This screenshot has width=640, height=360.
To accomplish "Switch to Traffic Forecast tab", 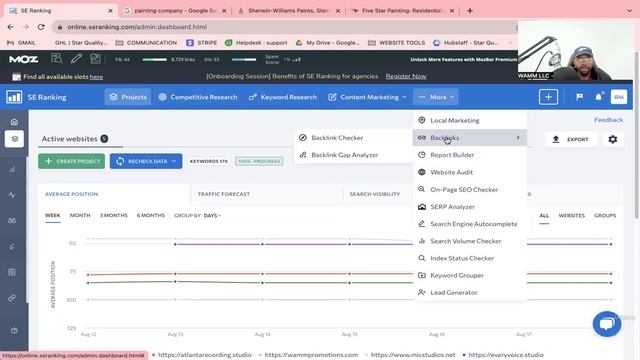I will click(x=224, y=194).
